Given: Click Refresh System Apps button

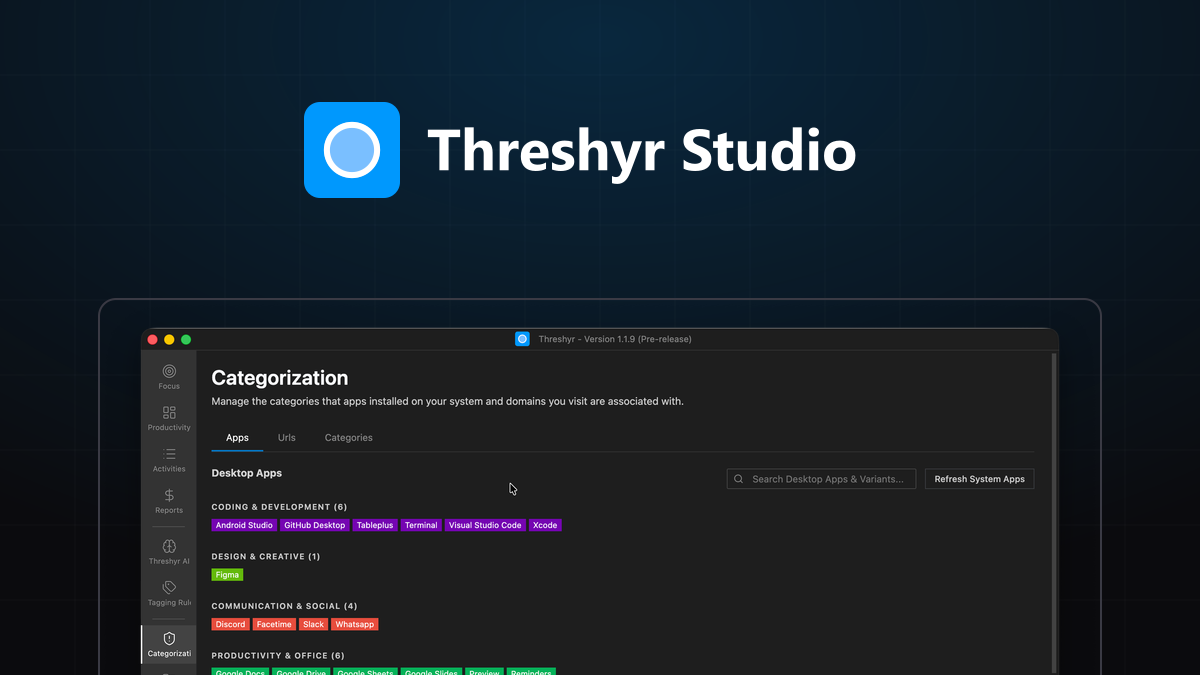Looking at the screenshot, I should (980, 479).
